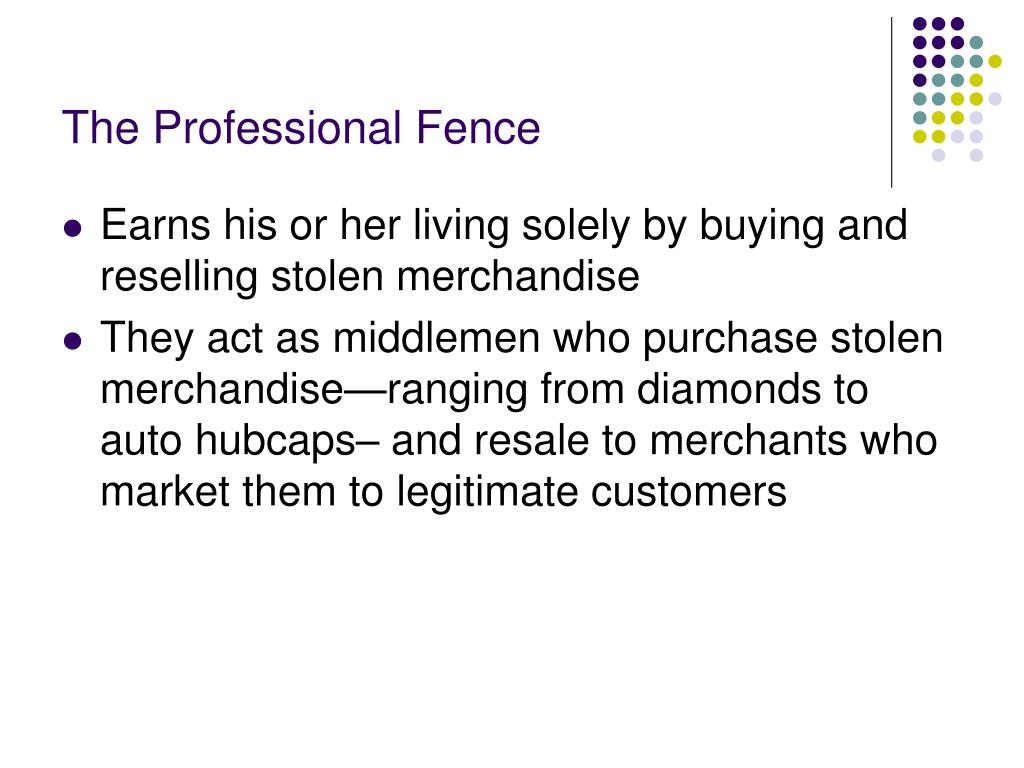This screenshot has height=768, width=1024.
Task: Click the bottom-left yellow dot in the pattern
Action: click(920, 136)
